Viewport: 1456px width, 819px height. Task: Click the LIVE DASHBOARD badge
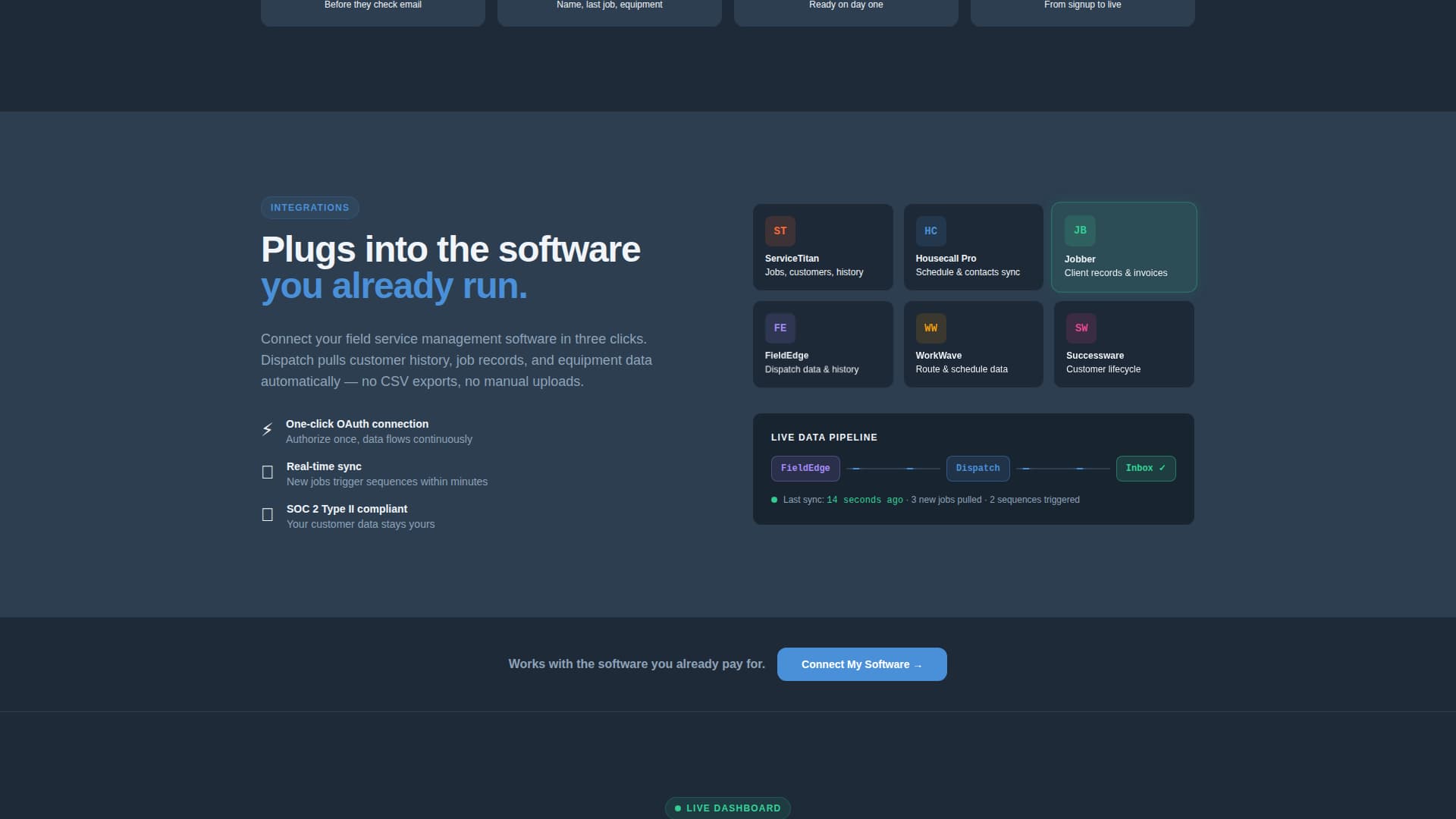[x=728, y=808]
